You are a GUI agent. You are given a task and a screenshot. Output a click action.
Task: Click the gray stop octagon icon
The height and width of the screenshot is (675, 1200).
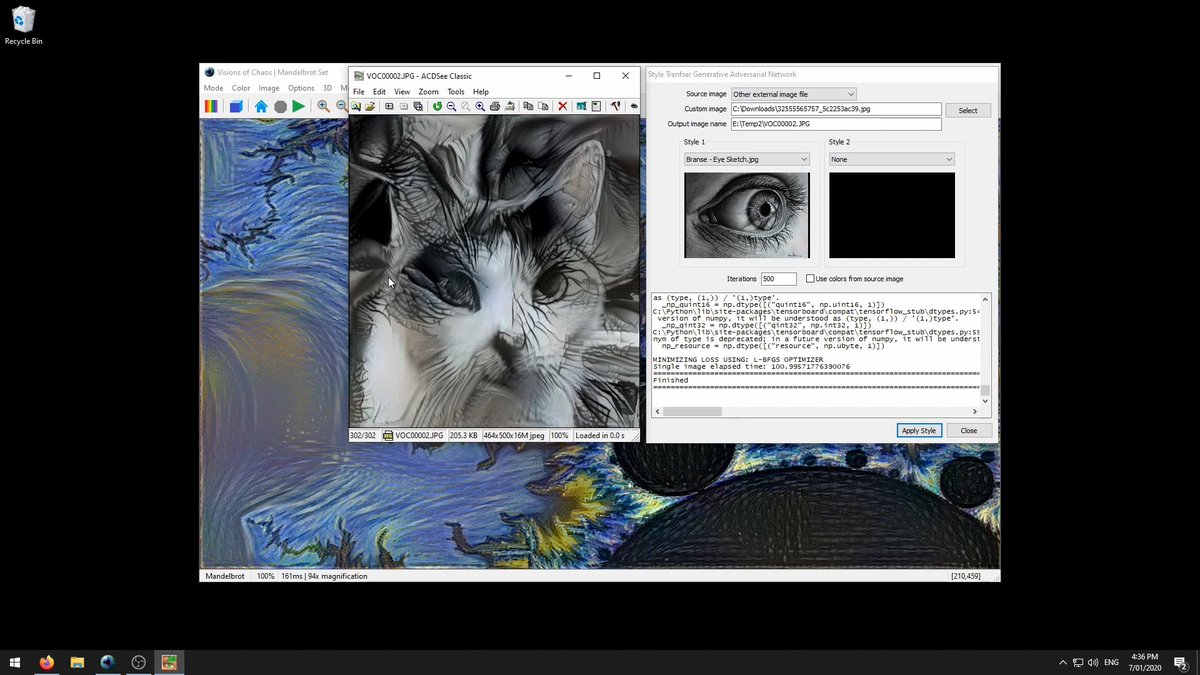(280, 106)
